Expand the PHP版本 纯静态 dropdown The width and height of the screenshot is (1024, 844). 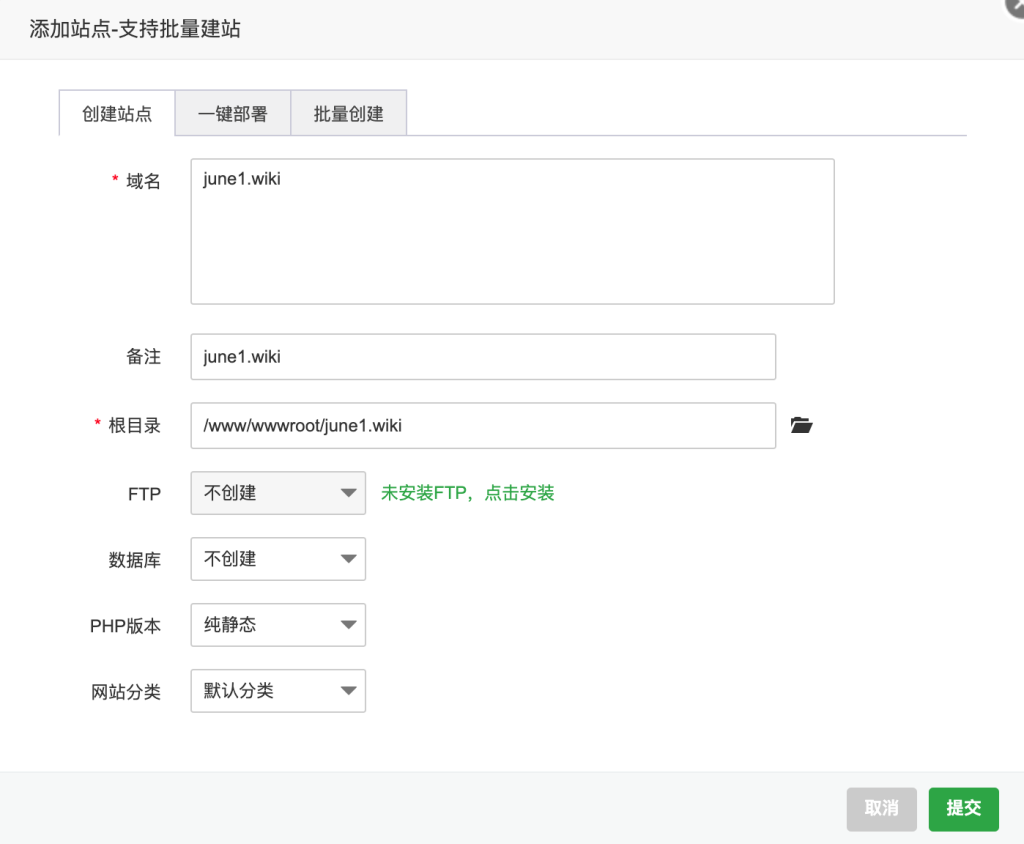click(278, 625)
